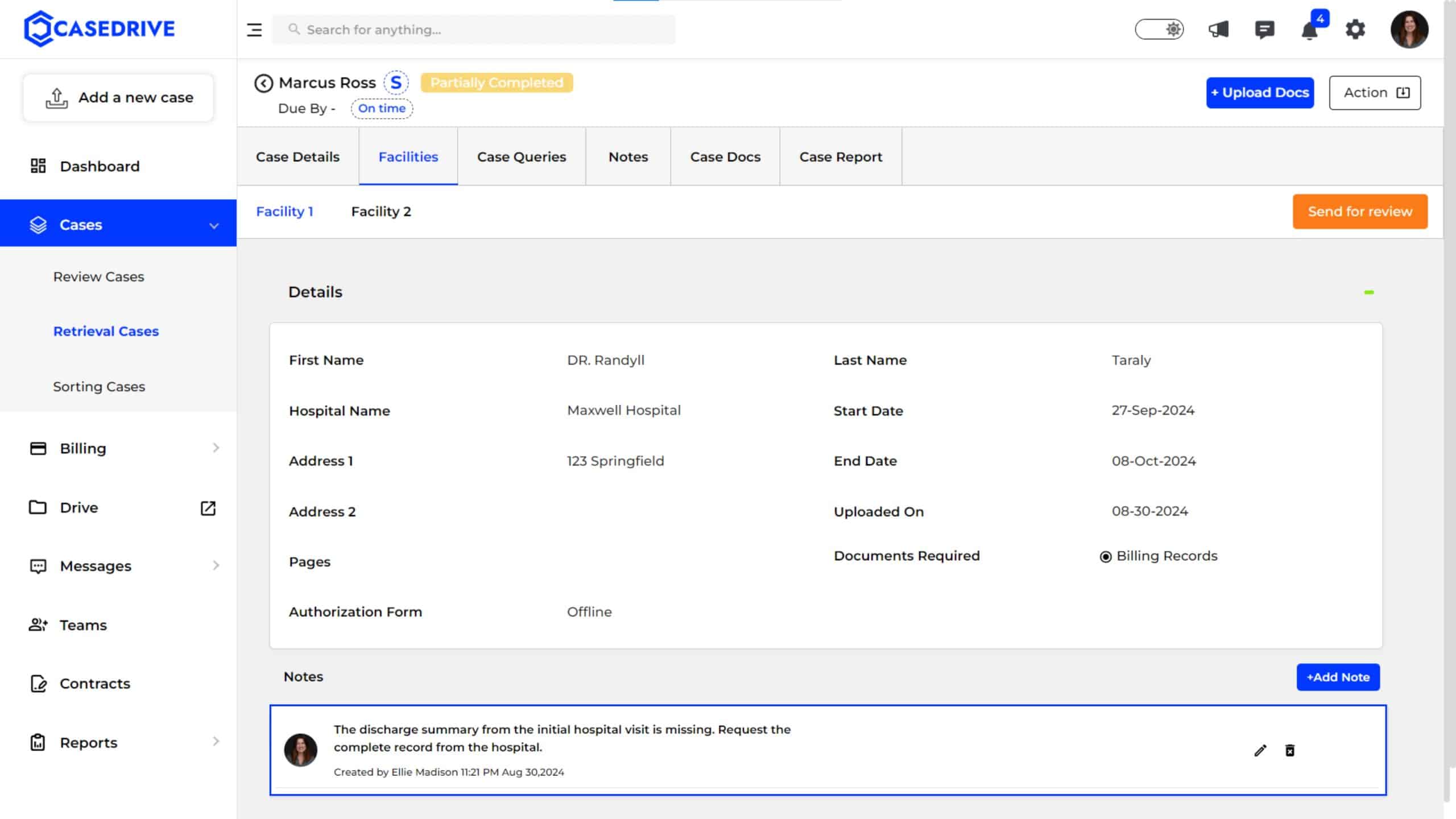1456x819 pixels.
Task: Click the DR. Randyll first name value
Action: (x=606, y=360)
